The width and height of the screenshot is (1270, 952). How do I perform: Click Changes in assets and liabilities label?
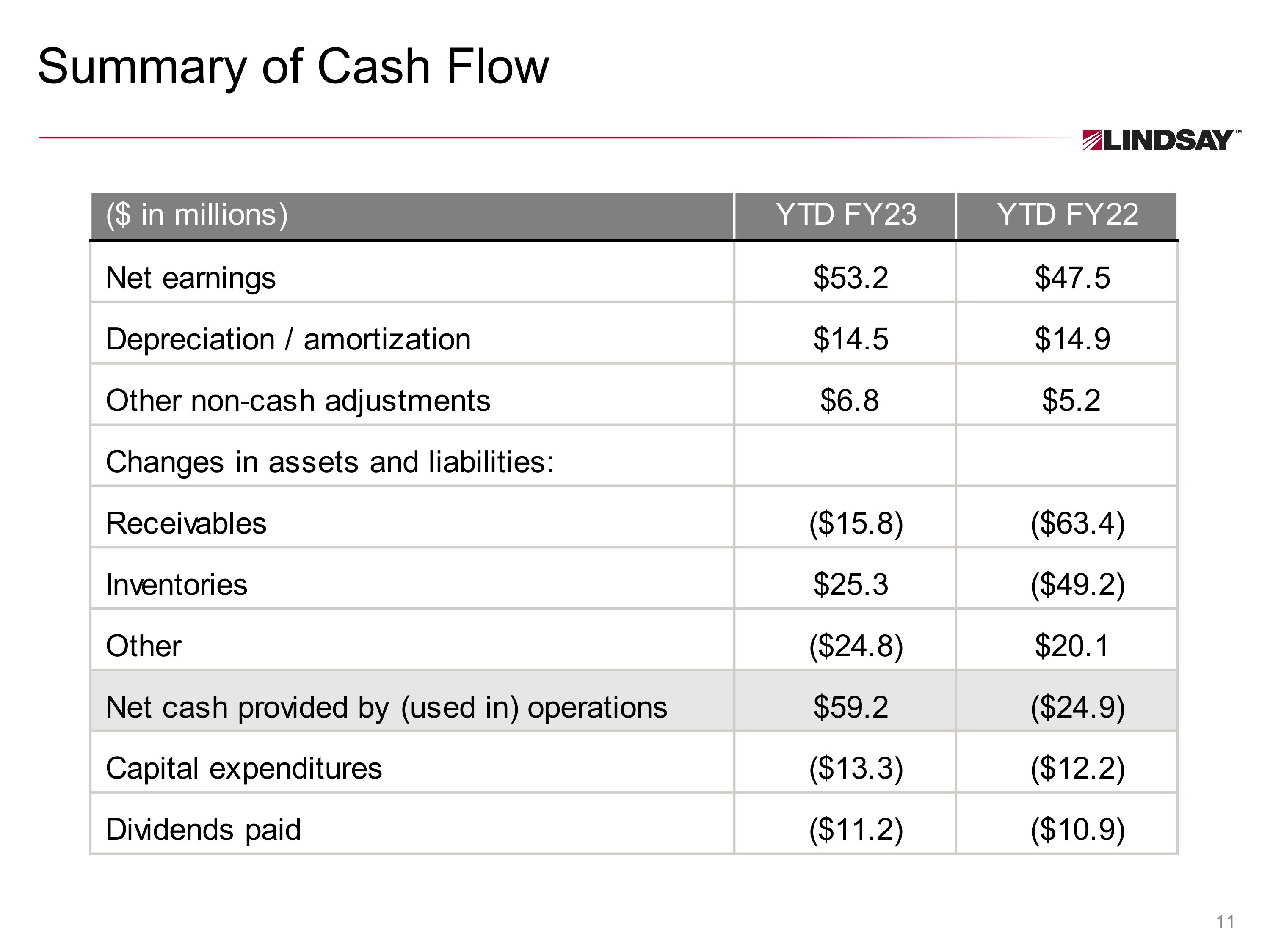pyautogui.click(x=330, y=462)
